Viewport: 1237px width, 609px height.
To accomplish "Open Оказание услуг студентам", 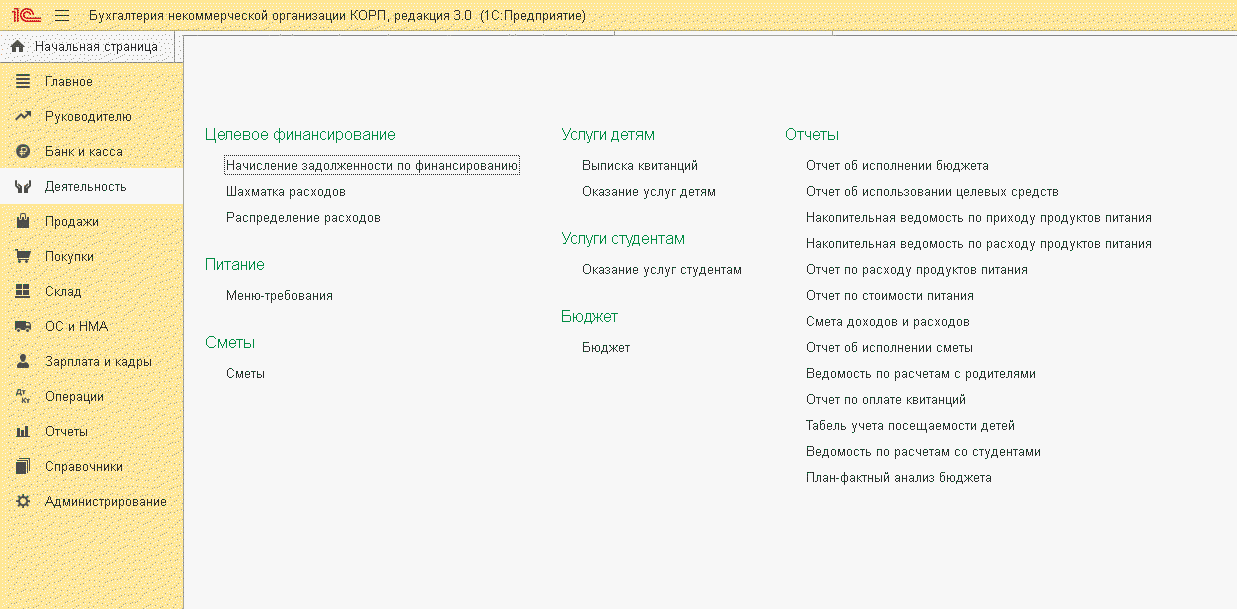I will click(662, 269).
